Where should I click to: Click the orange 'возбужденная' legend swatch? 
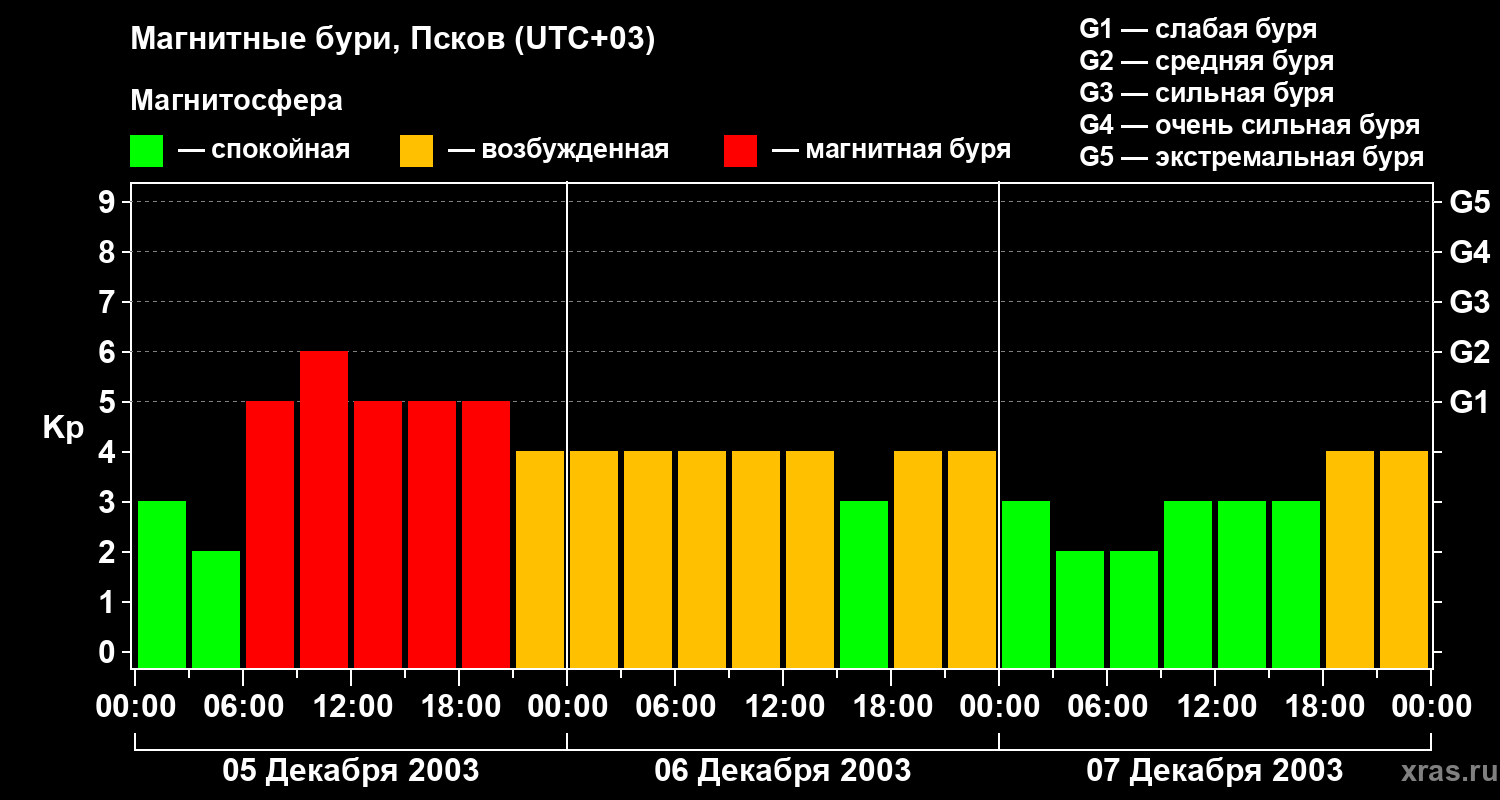pos(416,151)
